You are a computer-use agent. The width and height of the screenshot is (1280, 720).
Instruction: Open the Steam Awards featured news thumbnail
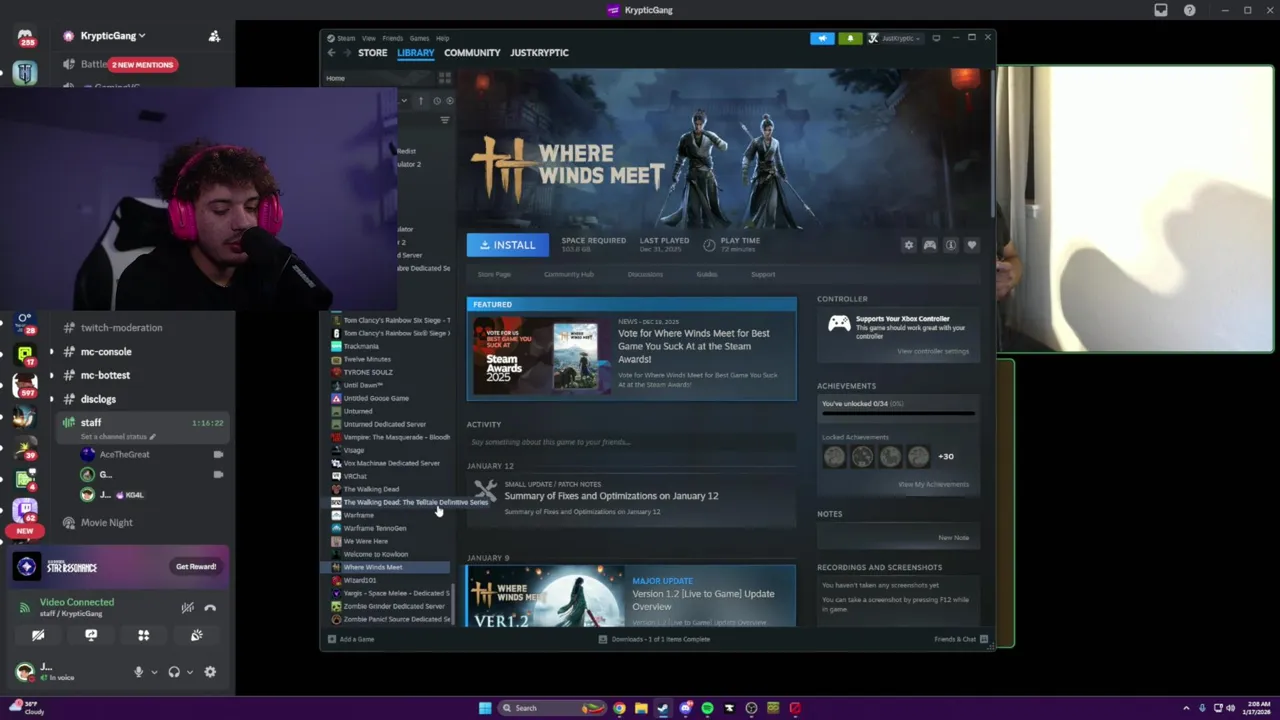(x=540, y=356)
